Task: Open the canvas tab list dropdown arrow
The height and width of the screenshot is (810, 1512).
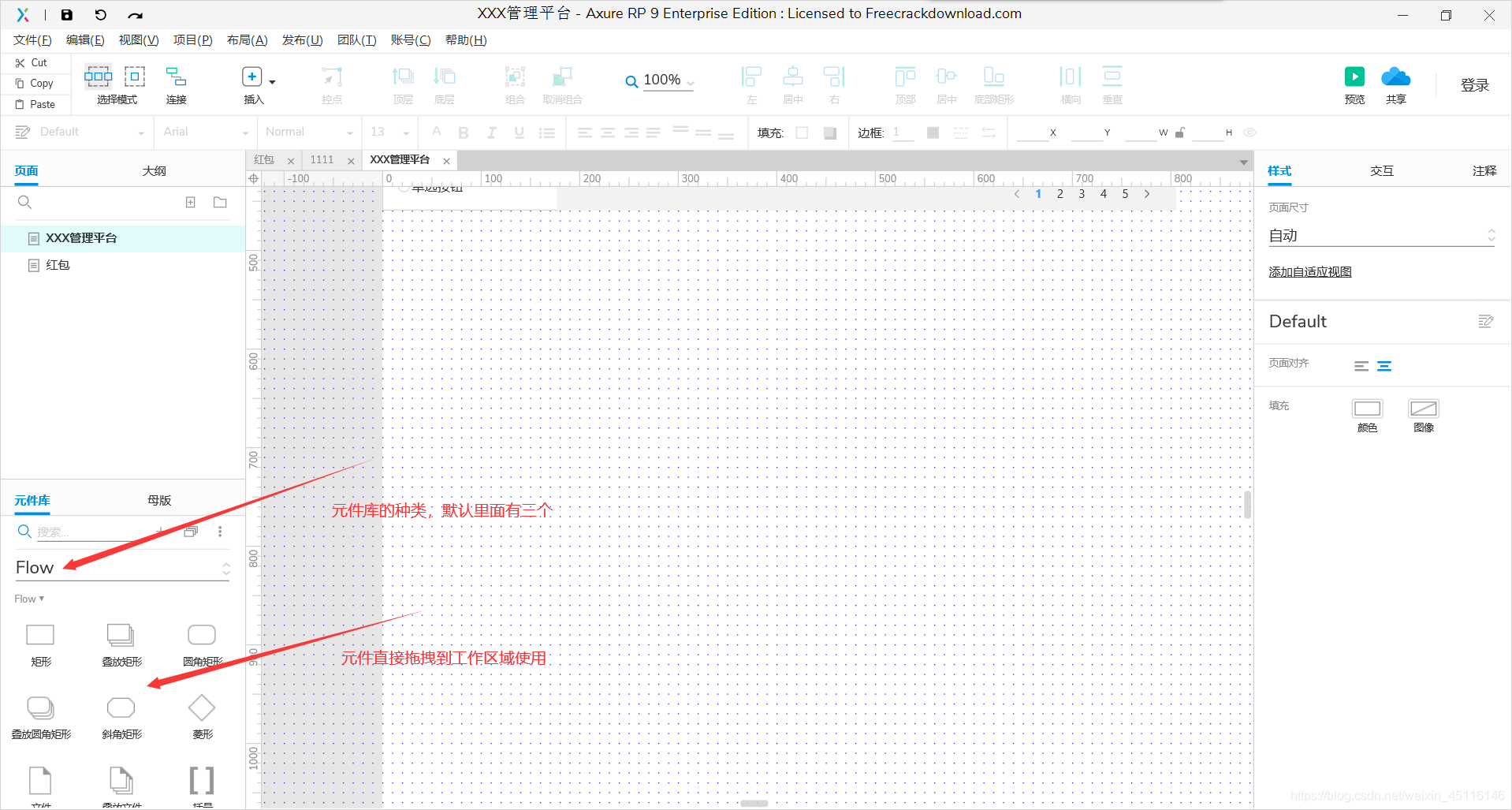Action: [1243, 162]
